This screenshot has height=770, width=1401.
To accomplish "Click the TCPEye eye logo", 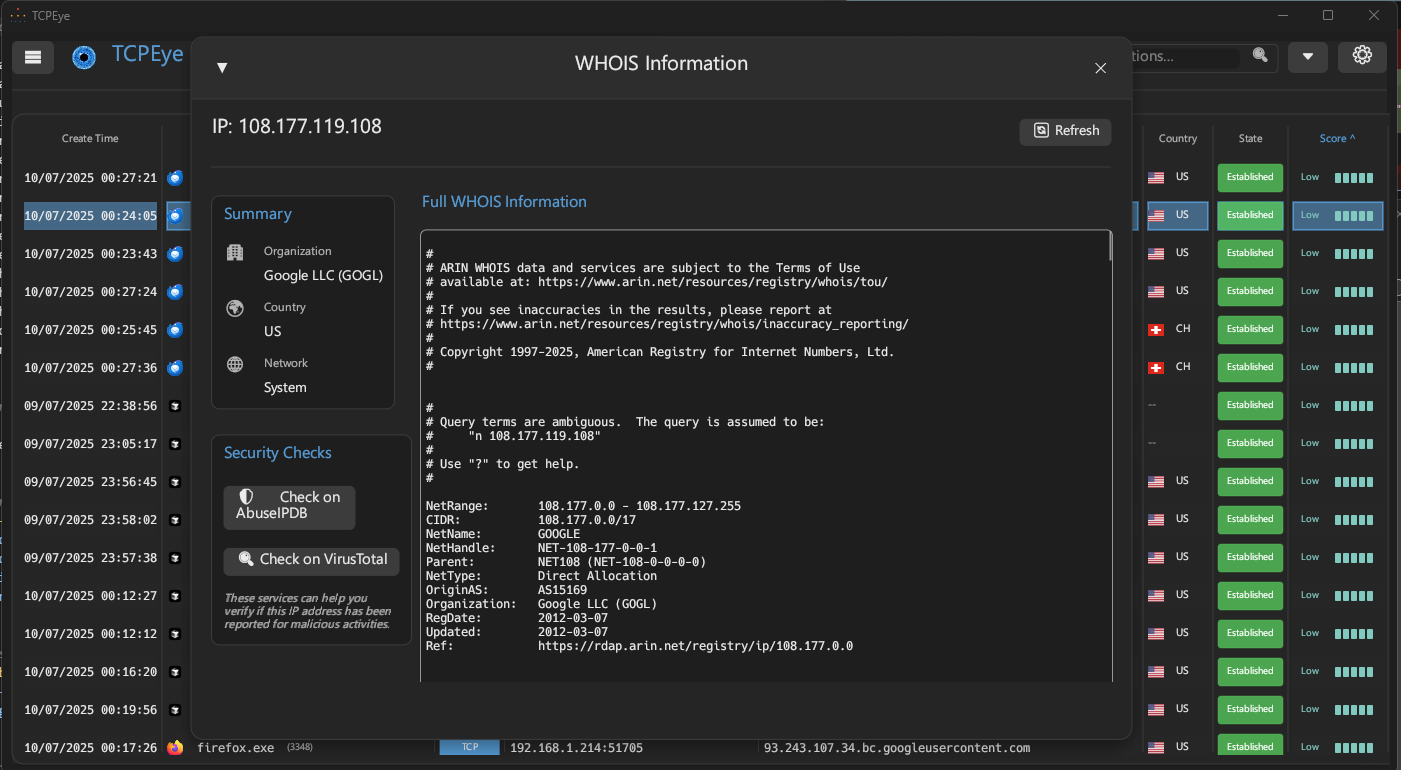I will pos(84,57).
